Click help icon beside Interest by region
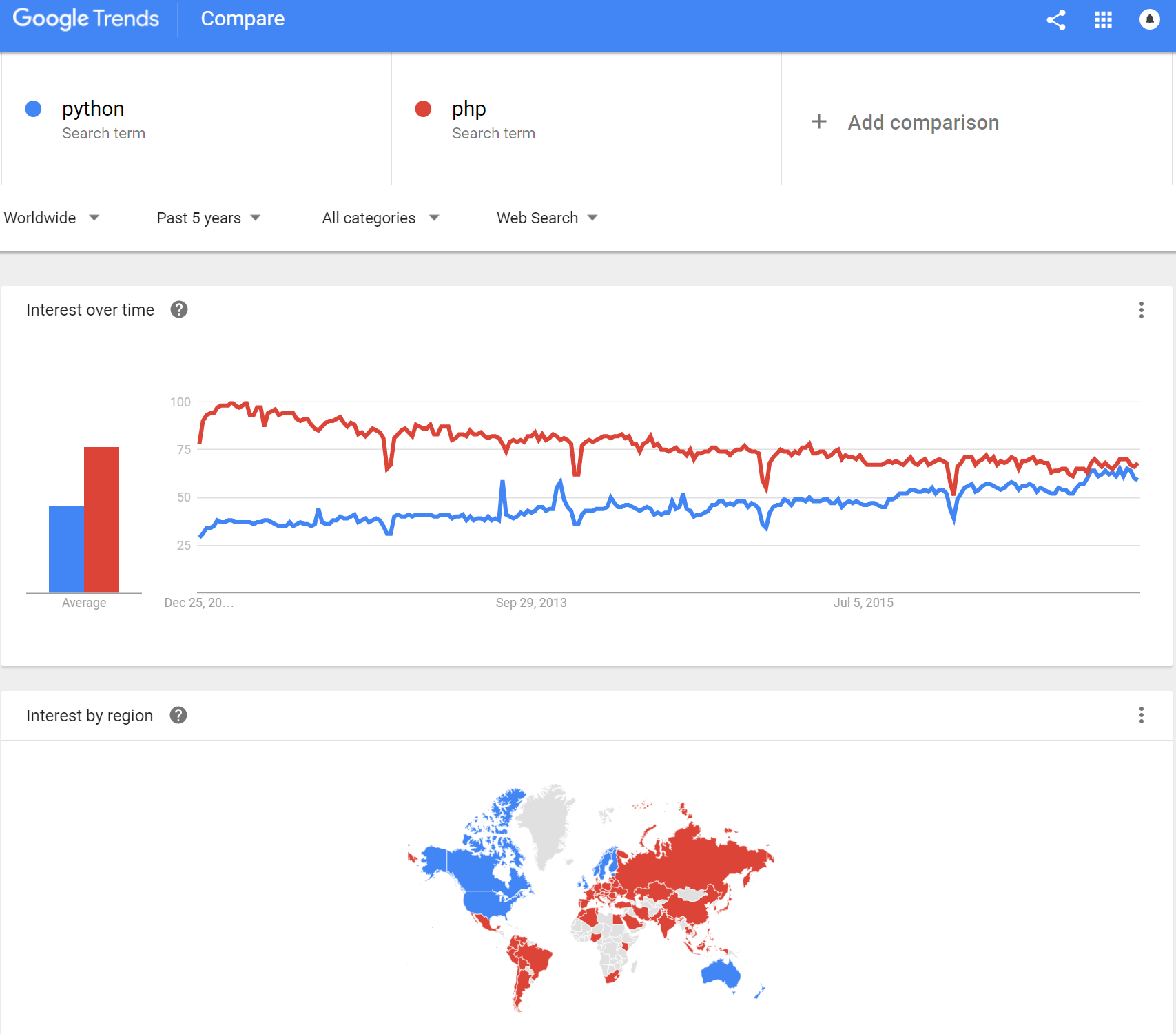The width and height of the screenshot is (1176, 1034). pos(178,716)
